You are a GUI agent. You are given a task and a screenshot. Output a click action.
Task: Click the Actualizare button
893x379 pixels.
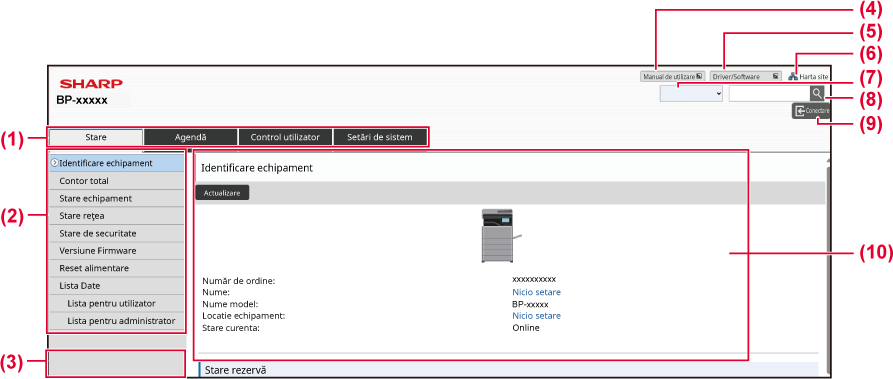[222, 193]
